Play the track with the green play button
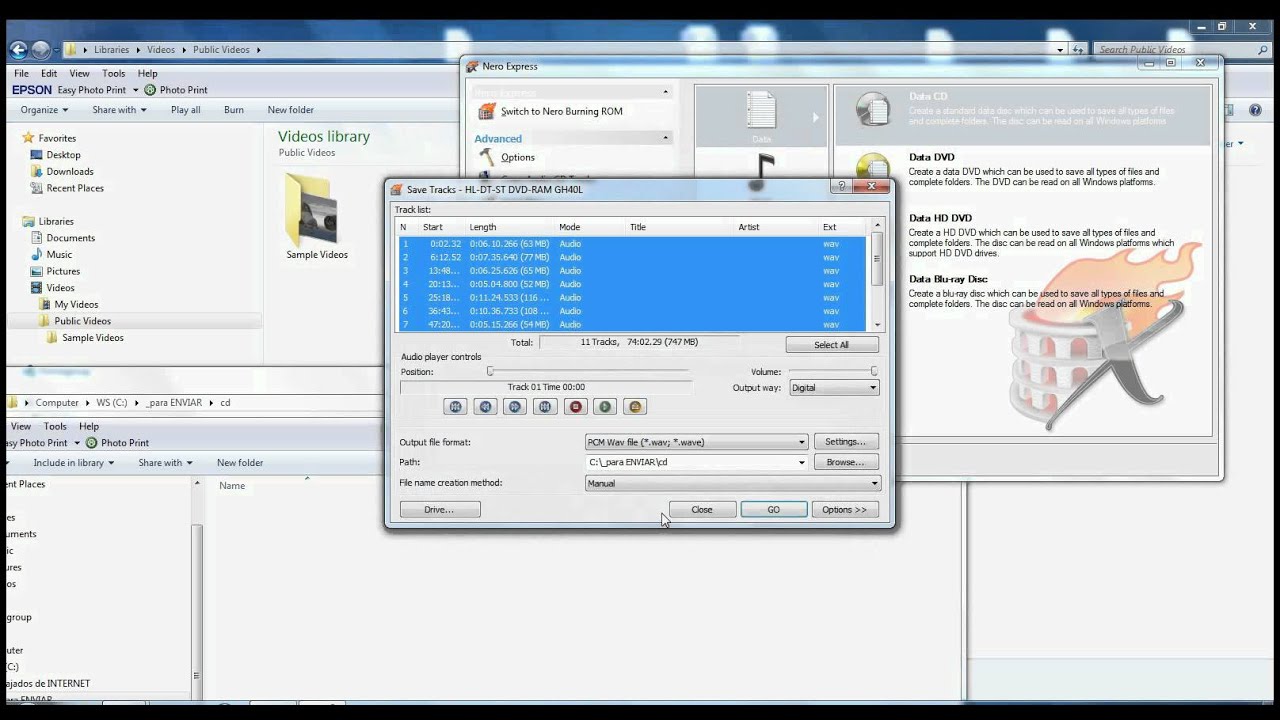Screen dimensions: 1280x720 [605, 407]
